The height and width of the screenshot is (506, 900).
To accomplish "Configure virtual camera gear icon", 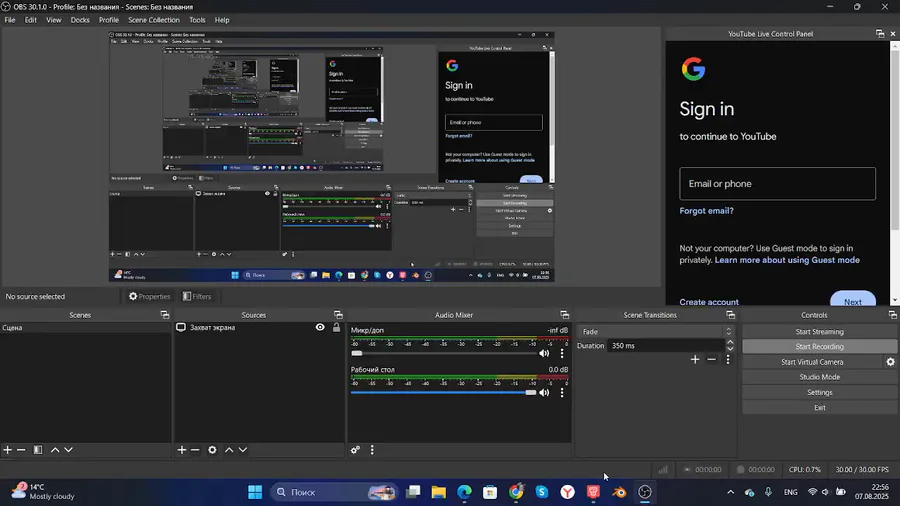I will click(x=890, y=362).
